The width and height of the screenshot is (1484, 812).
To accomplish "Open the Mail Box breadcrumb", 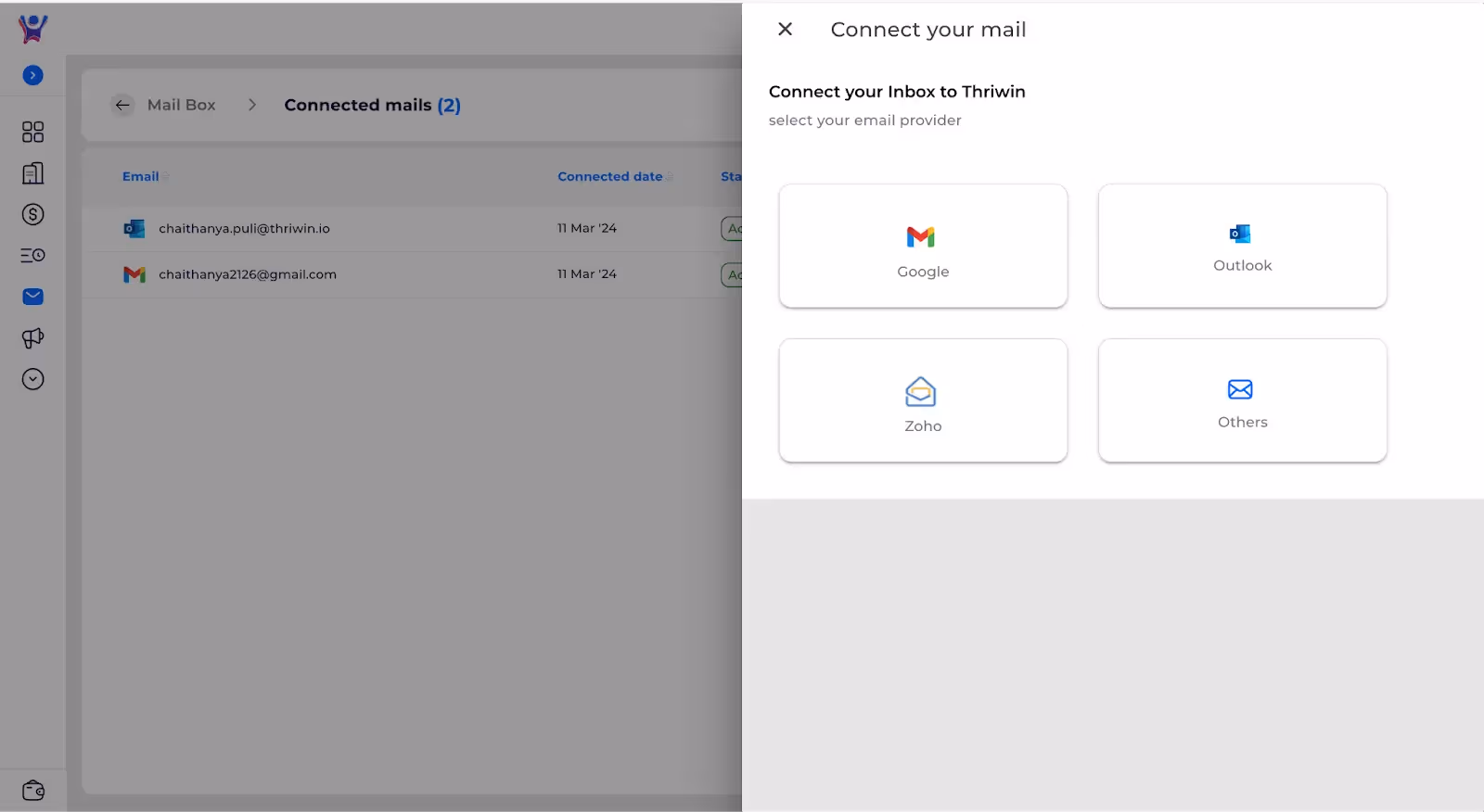I will (181, 105).
